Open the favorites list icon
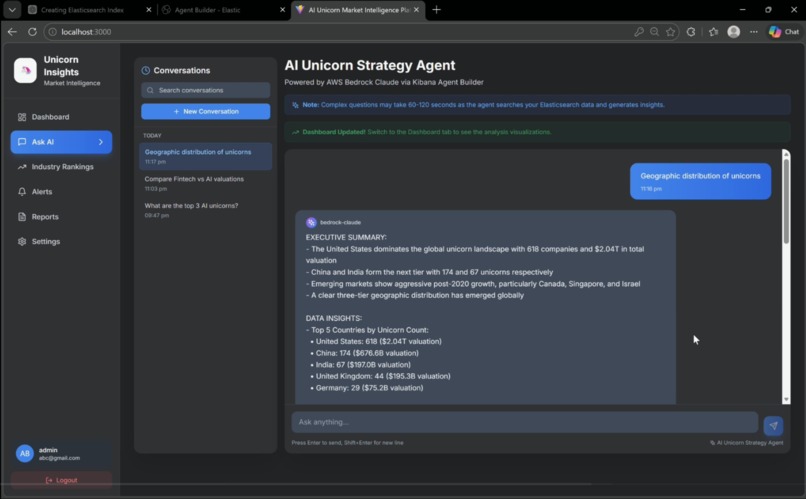Screen dimensions: 806x499 [713, 32]
